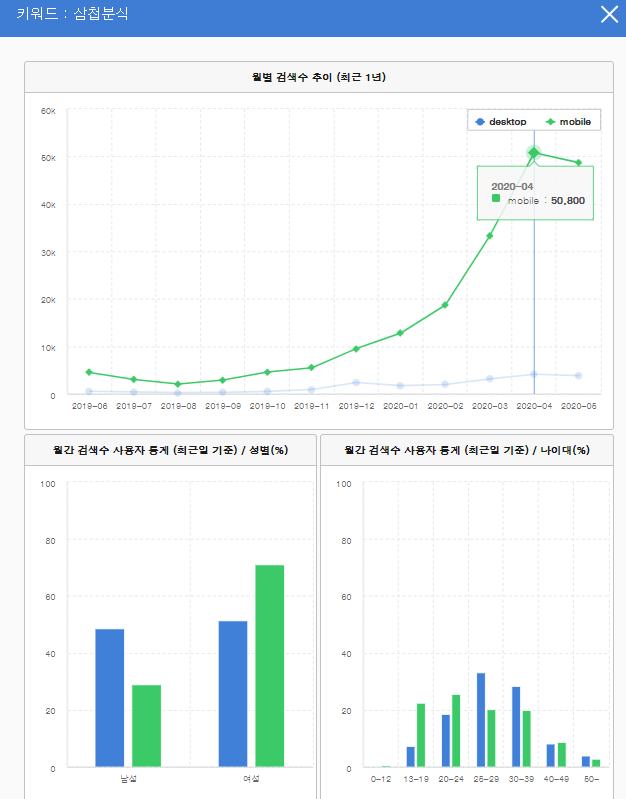The height and width of the screenshot is (799, 626).
Task: Select the 2020-01 mobile data point
Action: click(400, 333)
